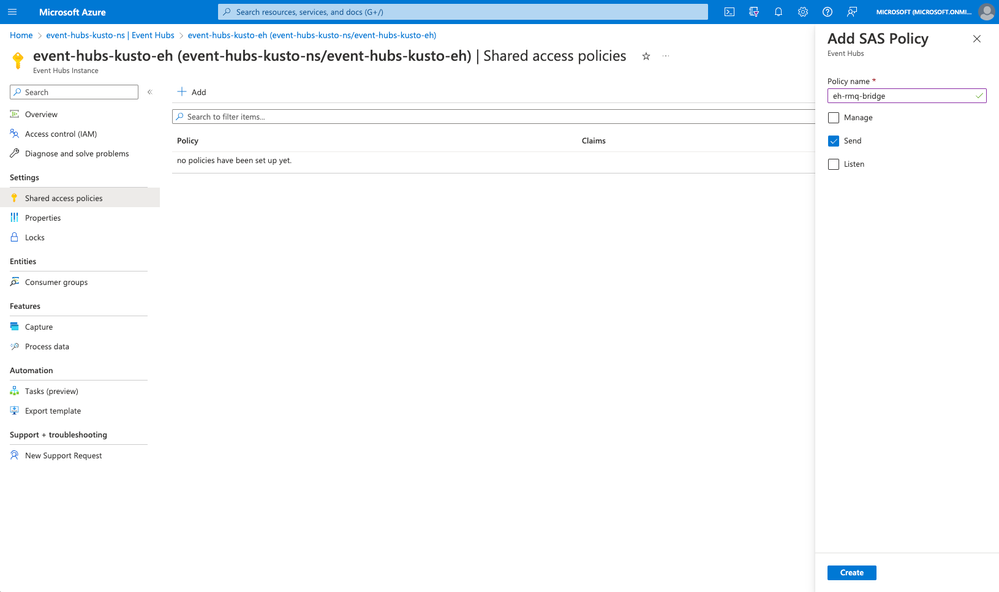
Task: Click the Access control (IAM) icon
Action: click(15, 134)
